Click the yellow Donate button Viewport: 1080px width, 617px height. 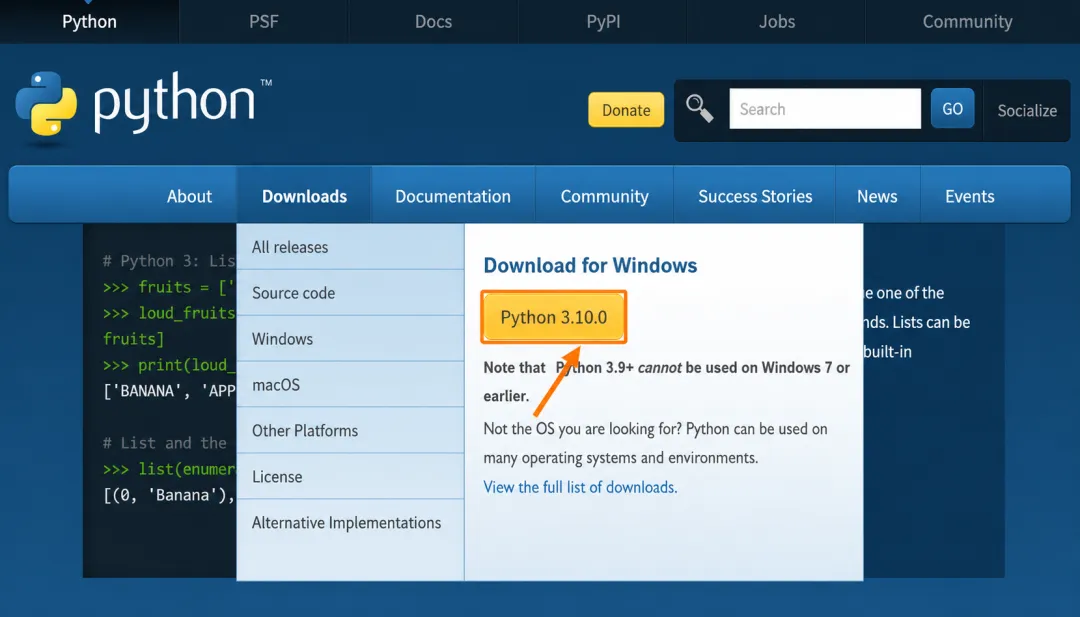[626, 109]
